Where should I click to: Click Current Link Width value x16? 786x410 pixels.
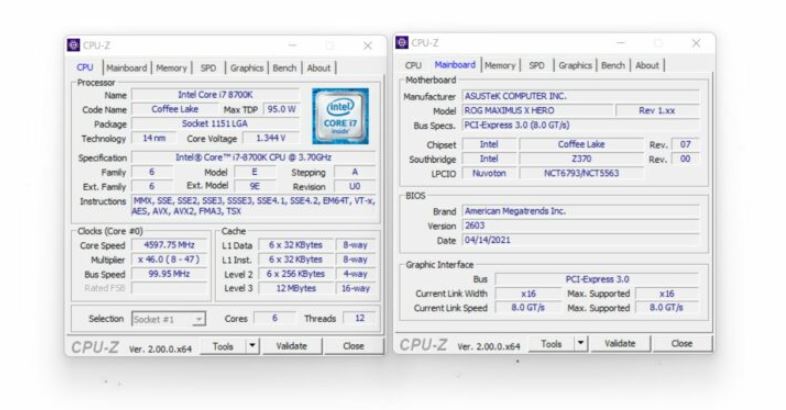click(x=528, y=294)
